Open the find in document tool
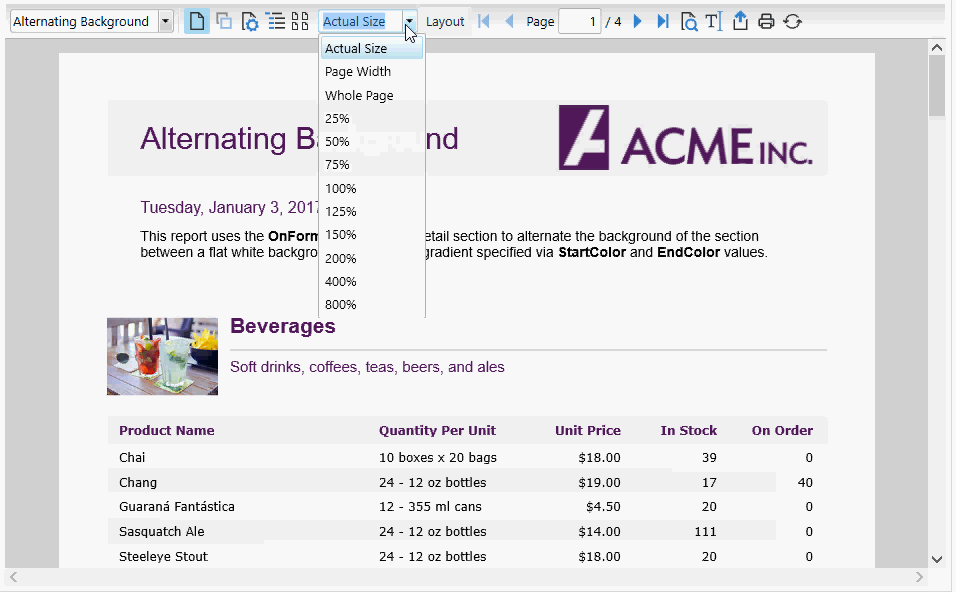Image resolution: width=956 pixels, height=592 pixels. (x=689, y=21)
